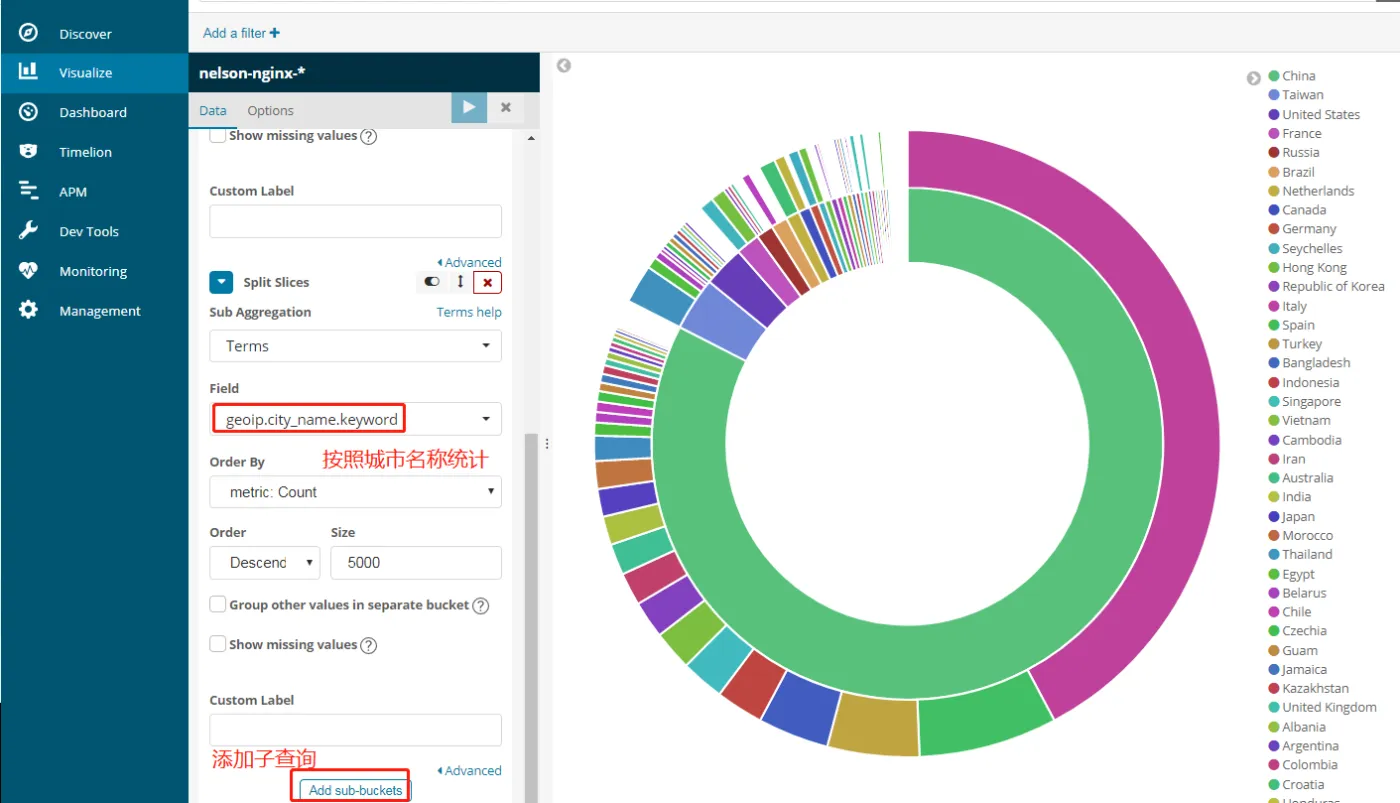Open help icon next to Group other values
Screen dimensions: 1400x803
[480, 606]
